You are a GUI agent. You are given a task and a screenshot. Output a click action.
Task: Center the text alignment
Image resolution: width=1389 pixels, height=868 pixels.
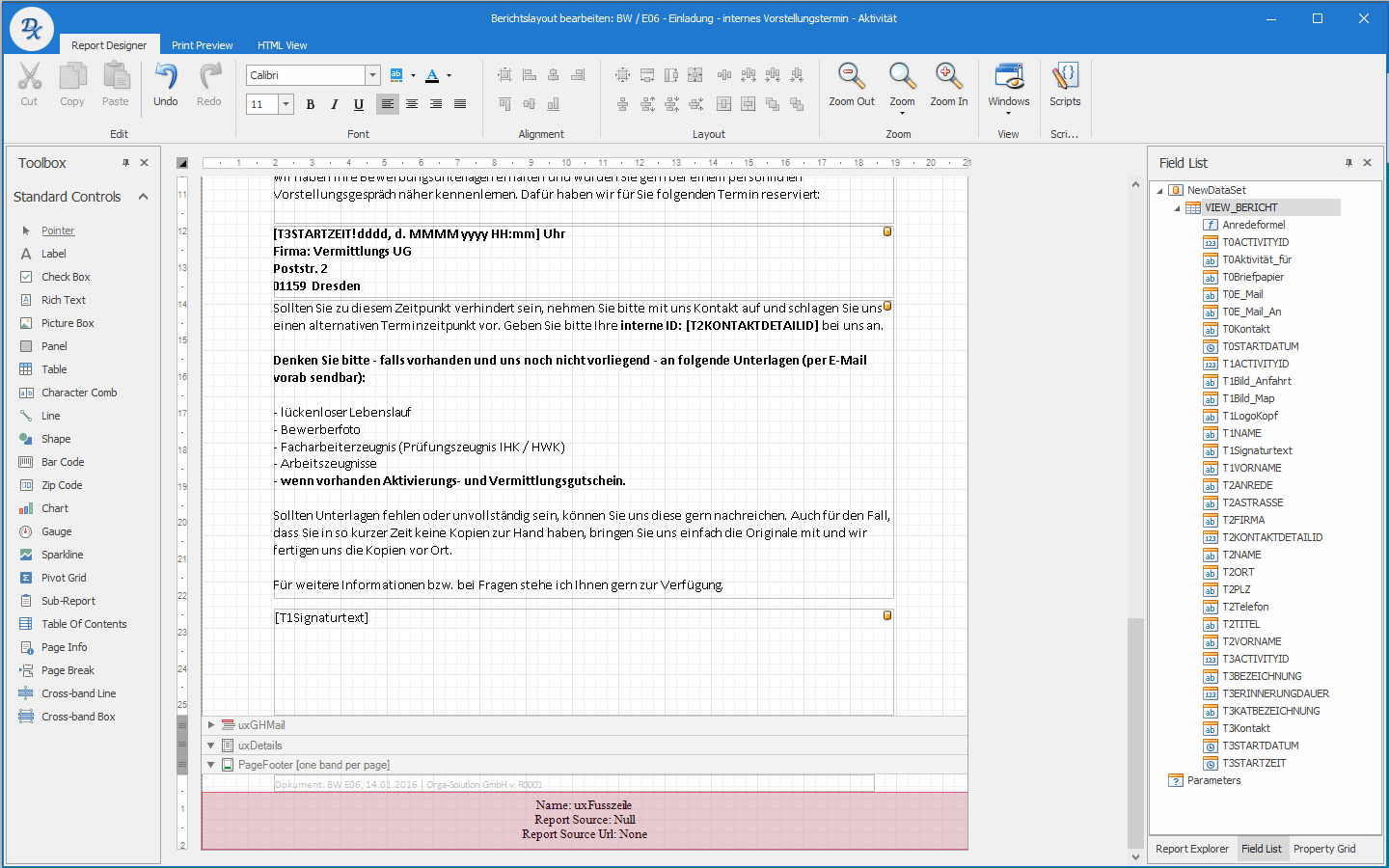[412, 104]
